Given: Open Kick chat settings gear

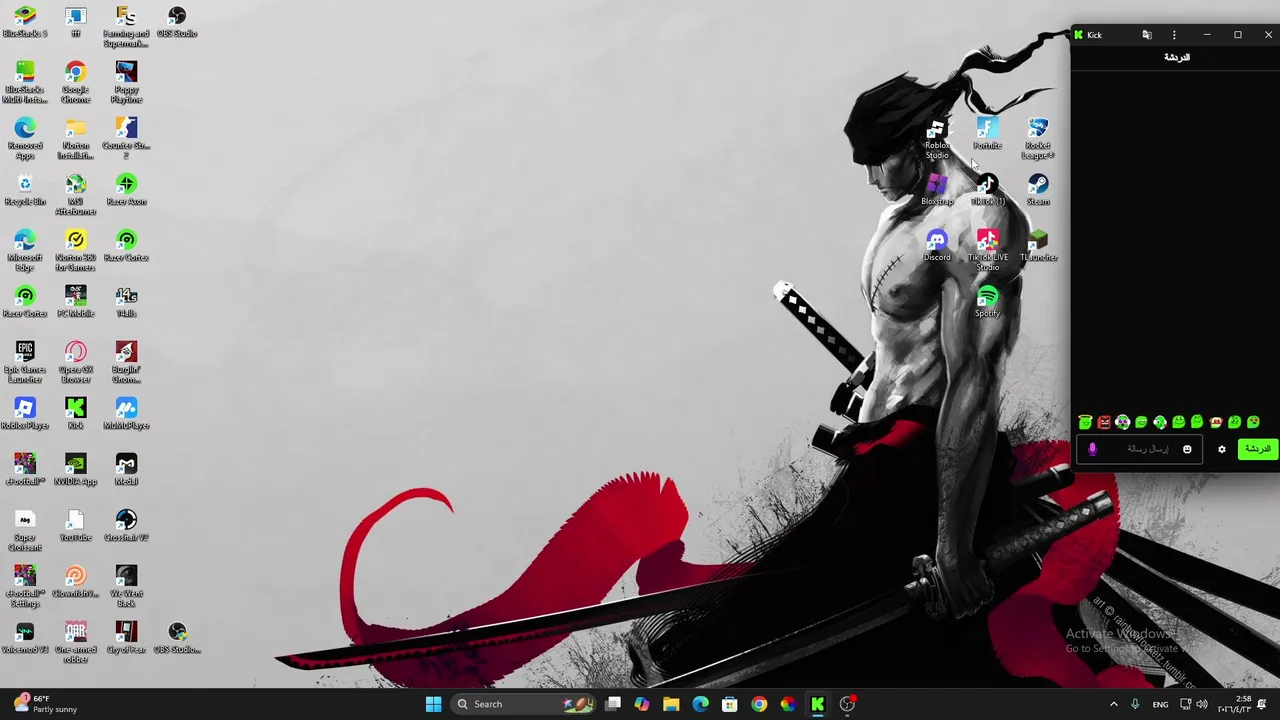Looking at the screenshot, I should point(1221,450).
